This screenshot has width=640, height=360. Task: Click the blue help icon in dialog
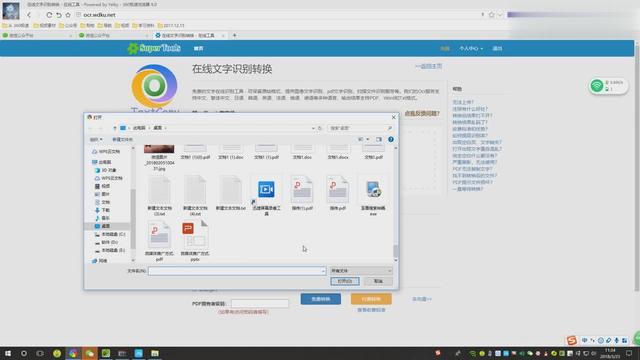[391, 140]
